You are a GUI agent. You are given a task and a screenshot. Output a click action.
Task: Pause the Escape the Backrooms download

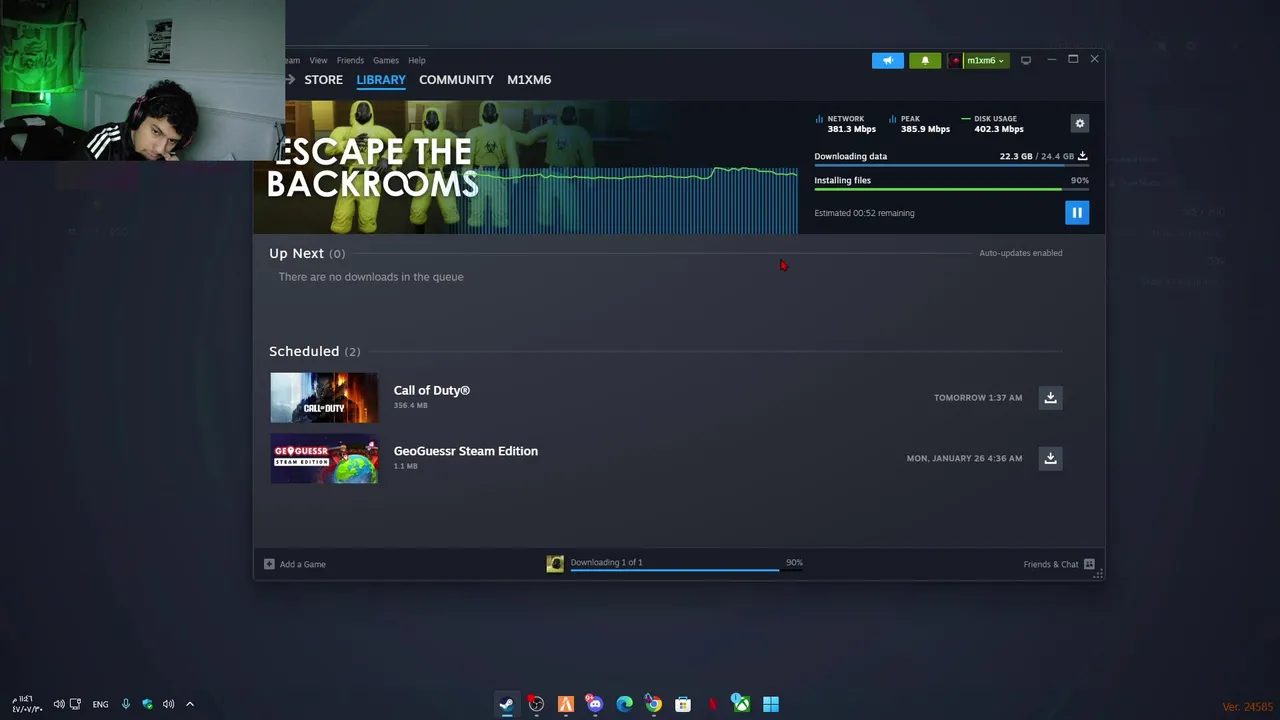[x=1077, y=212]
